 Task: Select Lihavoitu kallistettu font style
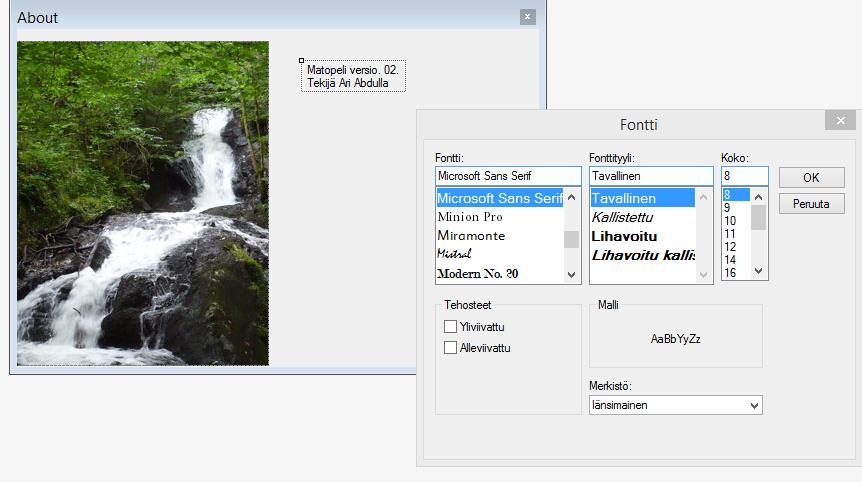(x=643, y=255)
